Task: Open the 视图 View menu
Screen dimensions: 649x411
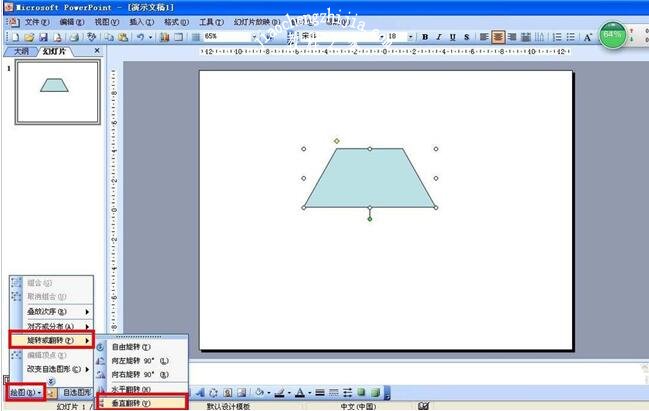Action: tap(106, 22)
